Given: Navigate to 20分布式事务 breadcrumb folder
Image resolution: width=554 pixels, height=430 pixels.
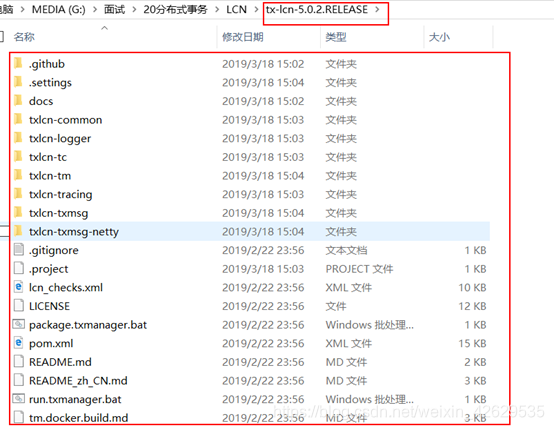Looking at the screenshot, I should (x=175, y=10).
